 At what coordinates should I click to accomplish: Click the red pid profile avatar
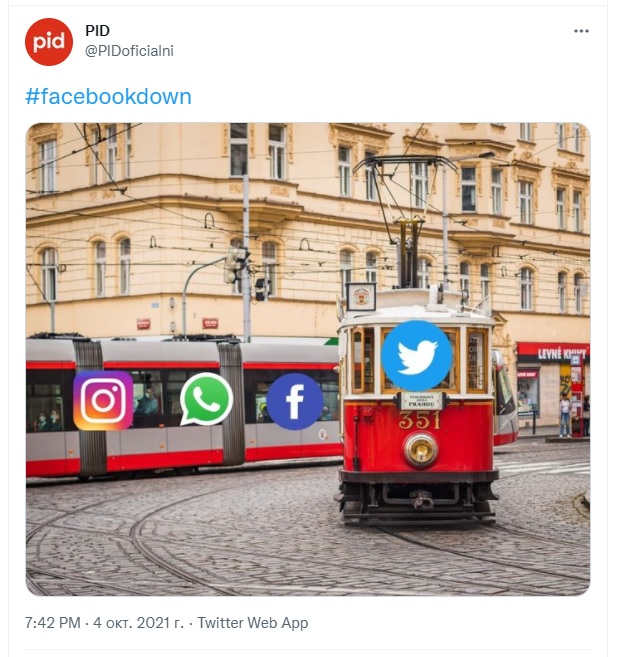tap(49, 42)
